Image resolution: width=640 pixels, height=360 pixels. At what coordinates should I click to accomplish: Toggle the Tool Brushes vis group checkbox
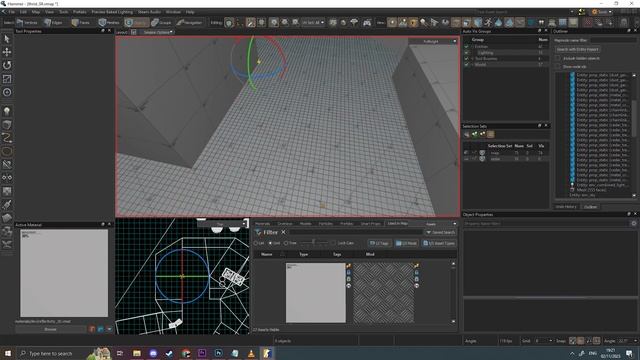tap(467, 59)
